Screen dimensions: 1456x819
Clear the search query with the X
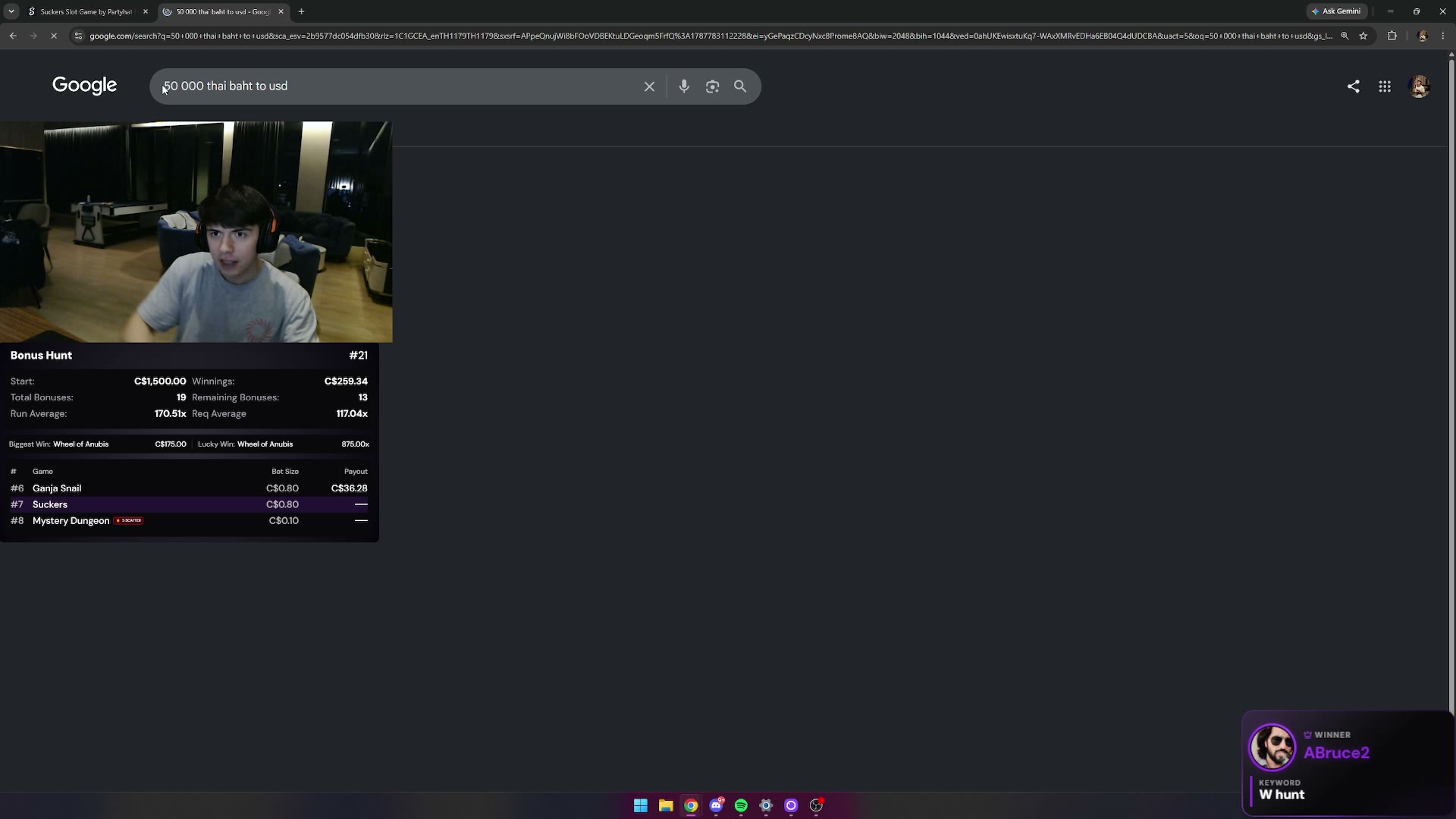649,86
